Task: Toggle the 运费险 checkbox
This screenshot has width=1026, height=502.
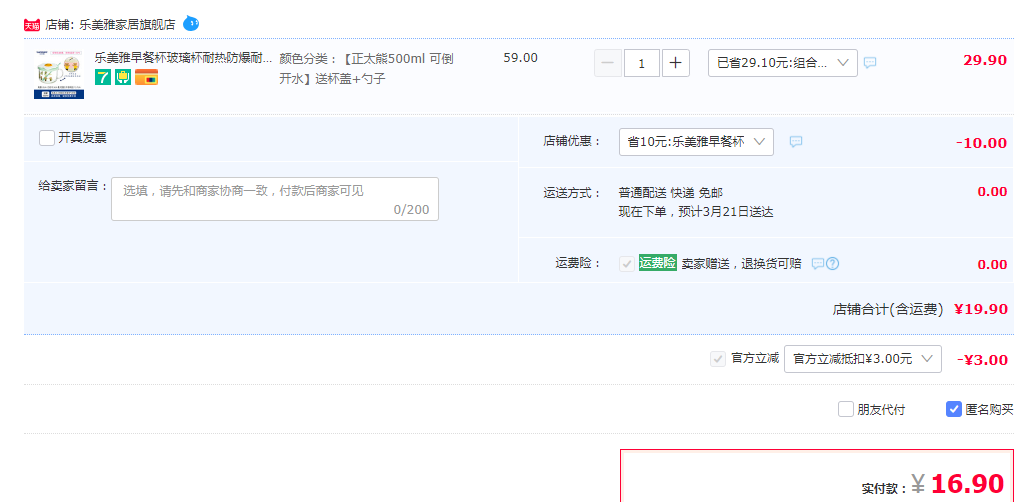Action: click(627, 264)
